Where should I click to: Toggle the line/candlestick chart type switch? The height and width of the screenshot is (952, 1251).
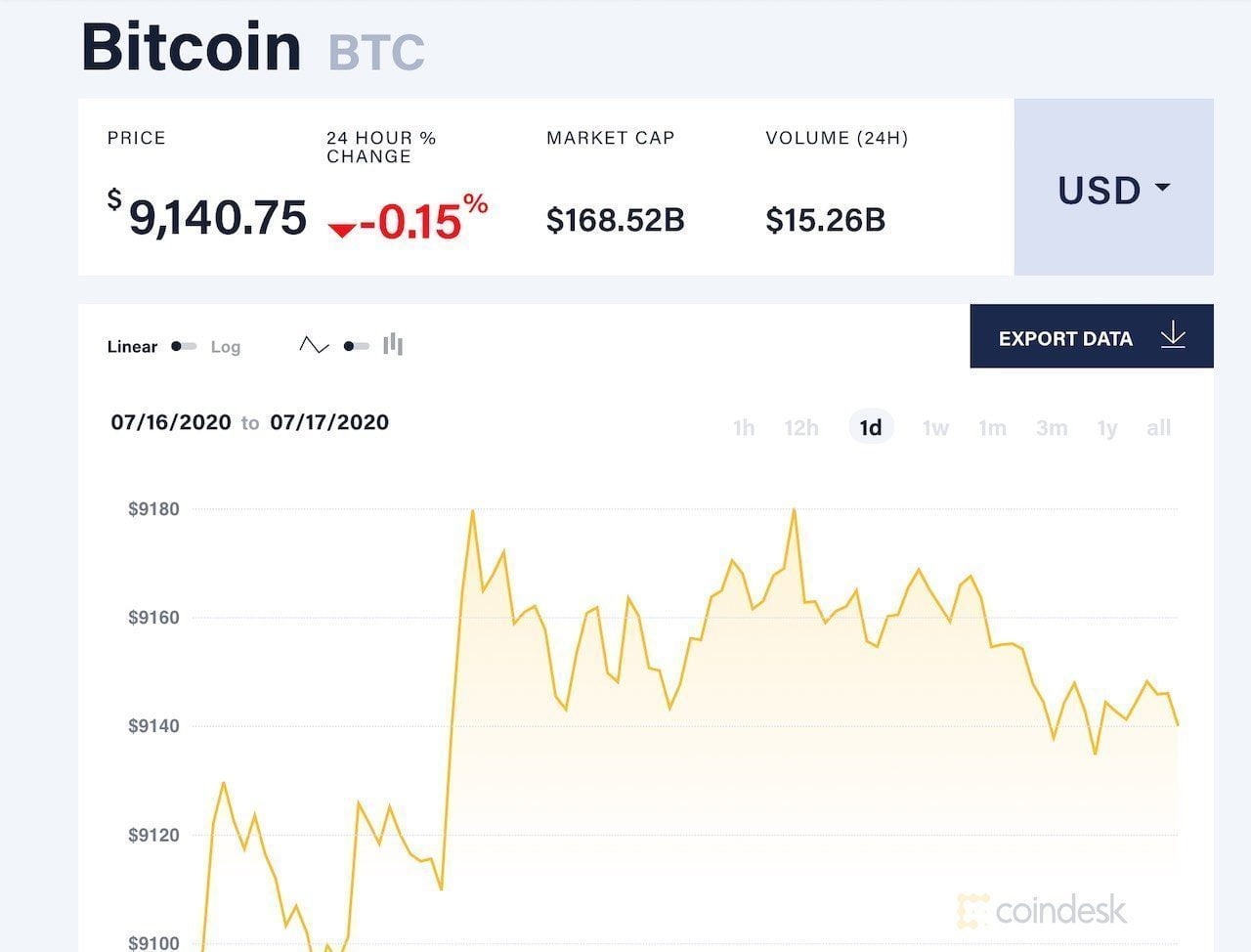(x=357, y=346)
